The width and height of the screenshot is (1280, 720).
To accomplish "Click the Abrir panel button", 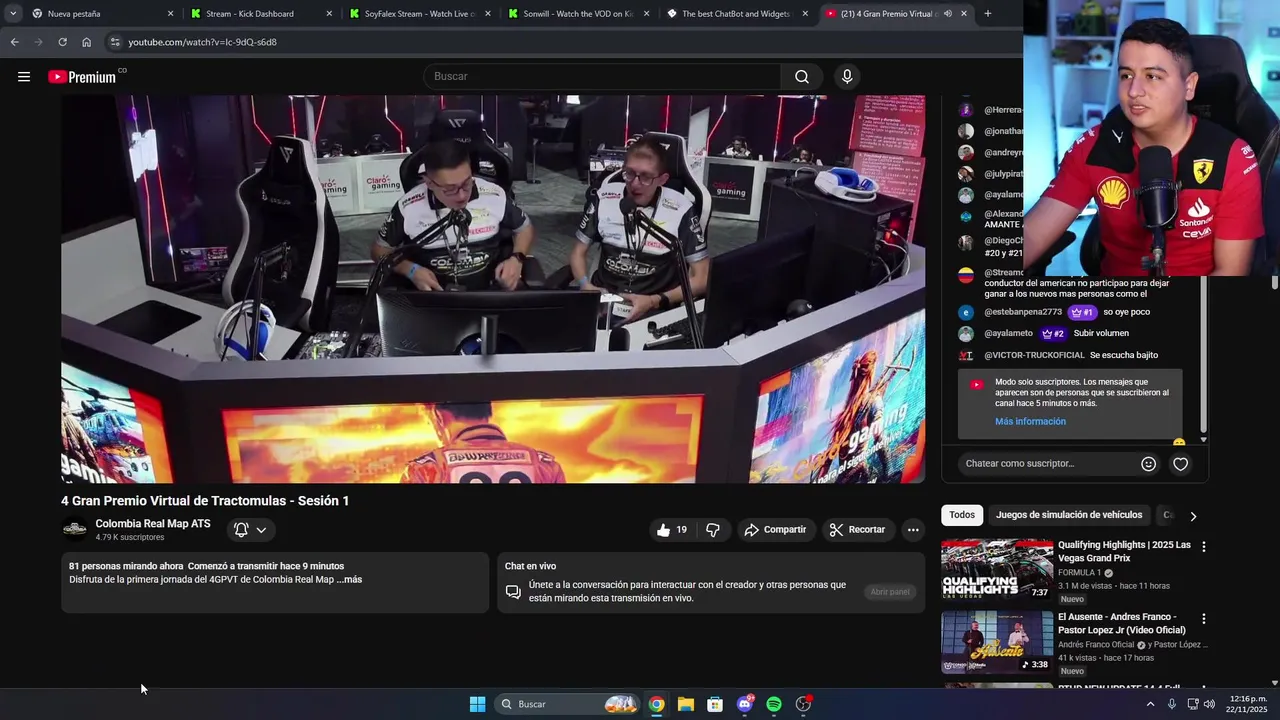I will 890,592.
